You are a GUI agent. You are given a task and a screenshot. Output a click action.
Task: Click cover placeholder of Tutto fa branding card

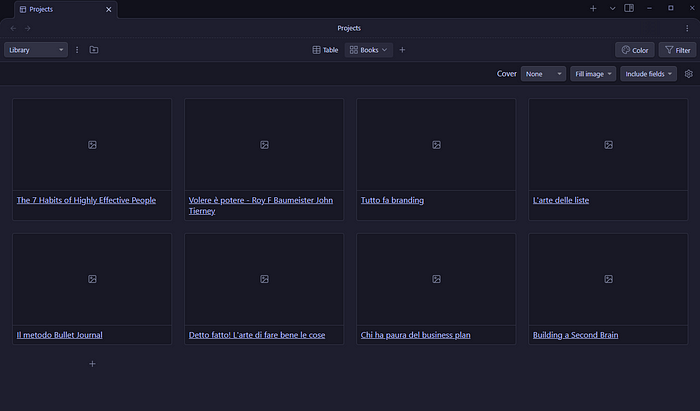(436, 145)
